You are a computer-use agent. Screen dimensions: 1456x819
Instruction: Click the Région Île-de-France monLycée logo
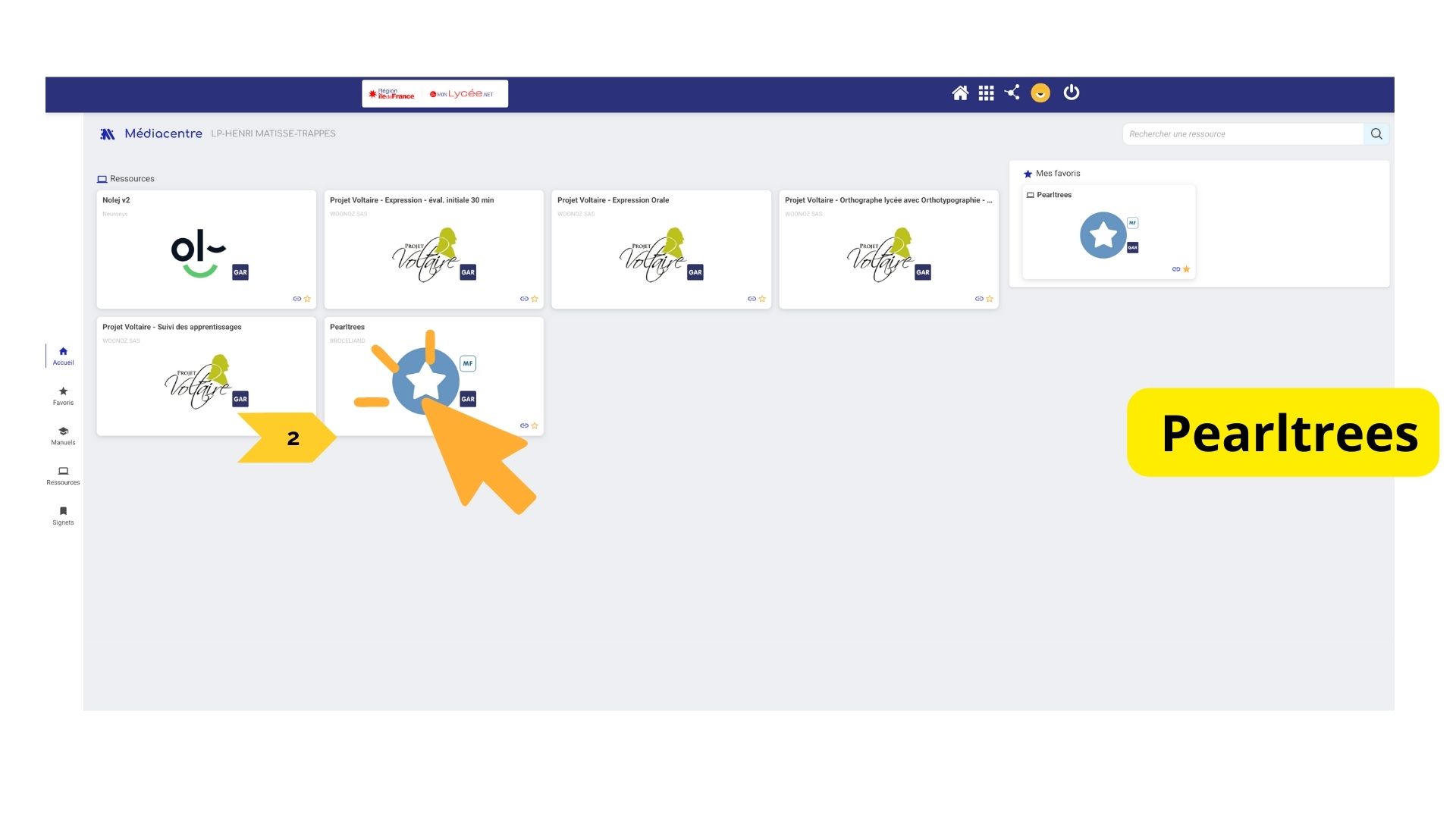435,94
